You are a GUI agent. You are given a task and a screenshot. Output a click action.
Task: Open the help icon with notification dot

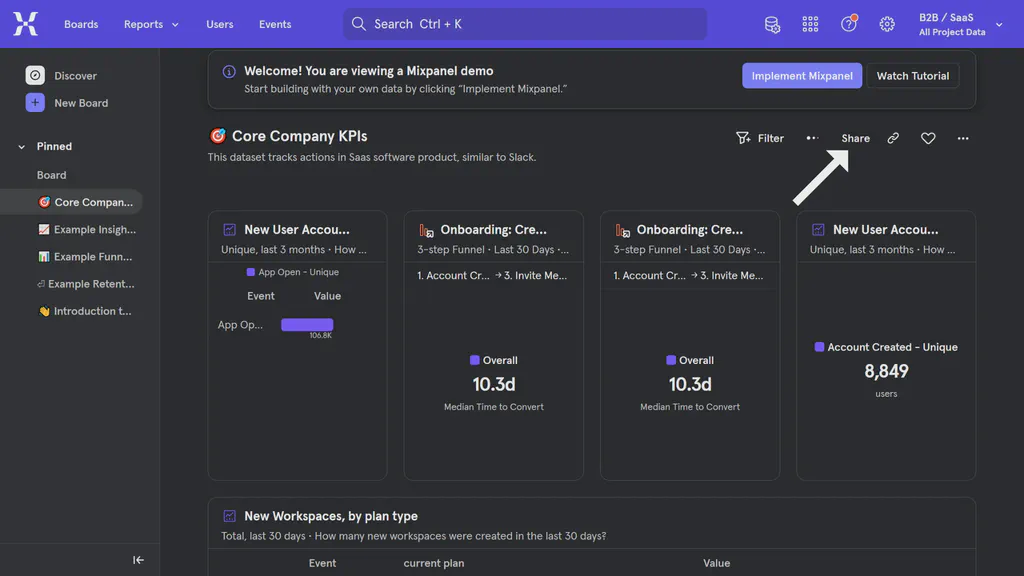pos(848,24)
